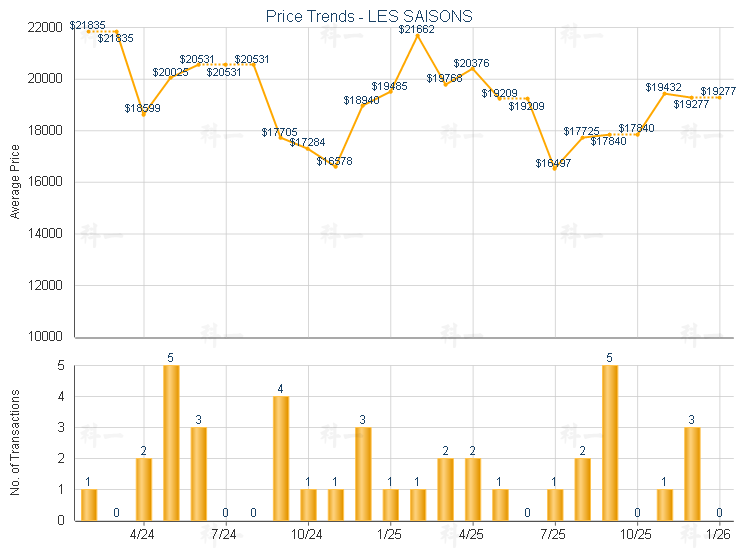Click the $21662 peak data point
740x550 pixels.
click(418, 36)
